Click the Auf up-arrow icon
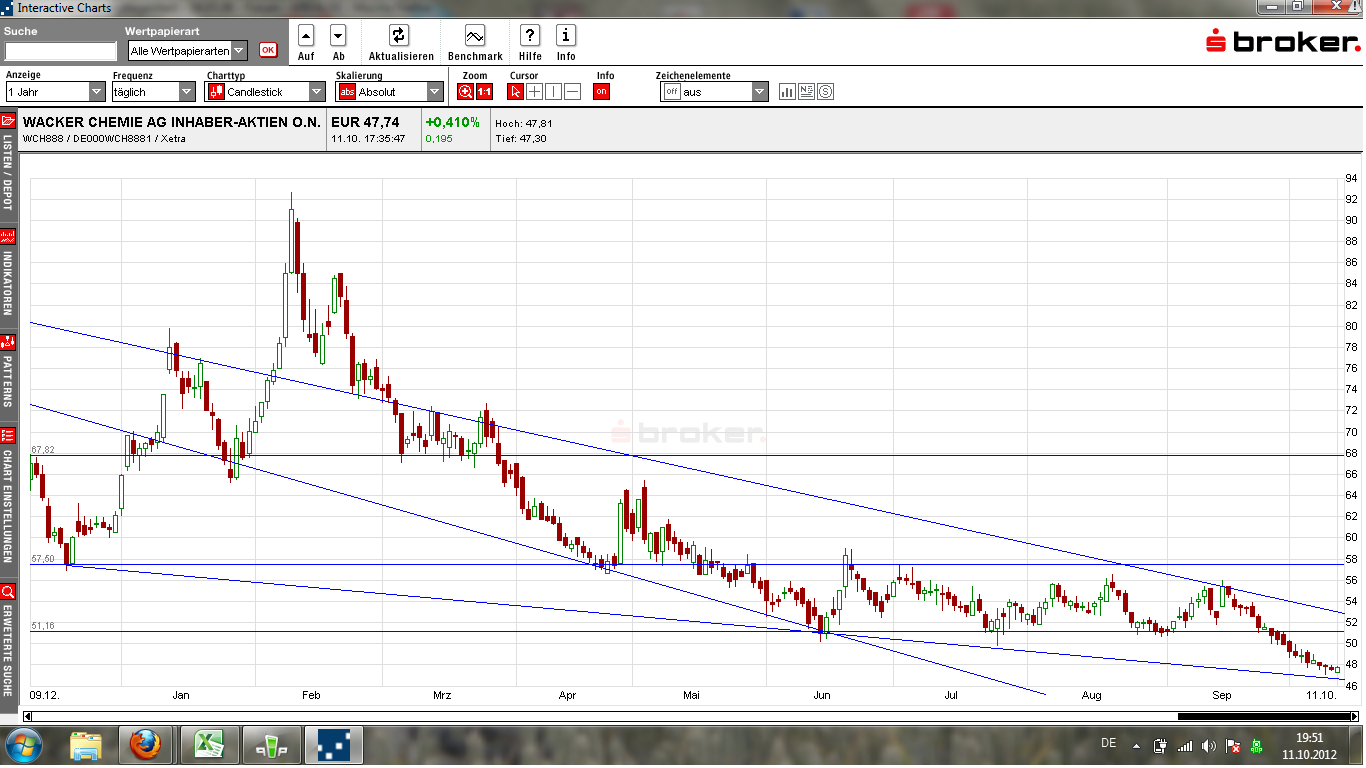This screenshot has width=1366, height=768. [x=306, y=36]
